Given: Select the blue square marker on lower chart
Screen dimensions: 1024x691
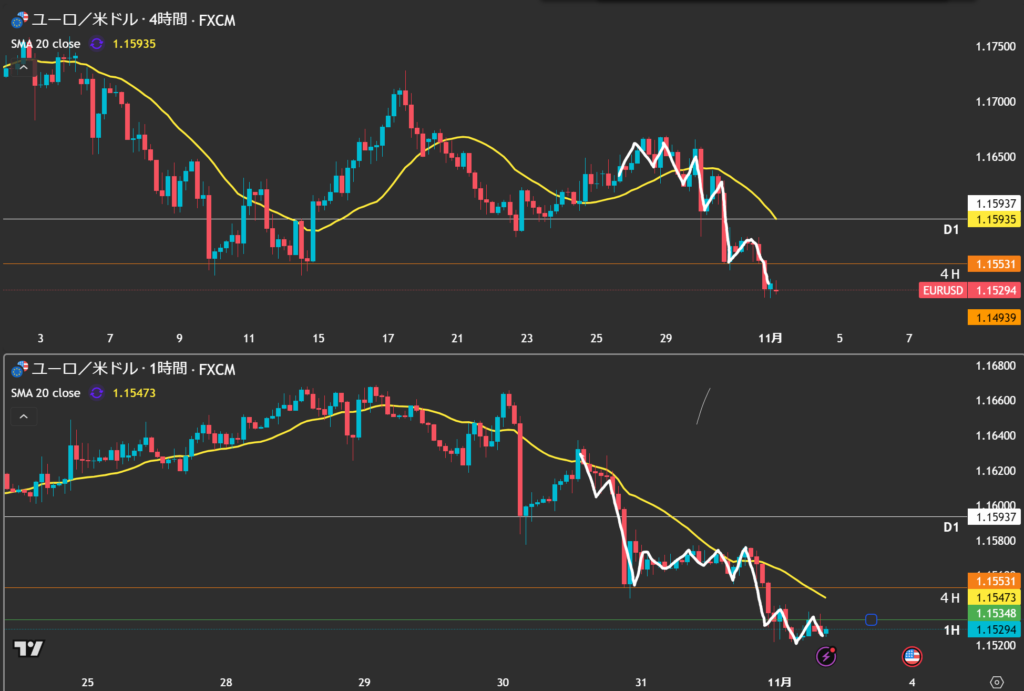Looking at the screenshot, I should point(871,620).
